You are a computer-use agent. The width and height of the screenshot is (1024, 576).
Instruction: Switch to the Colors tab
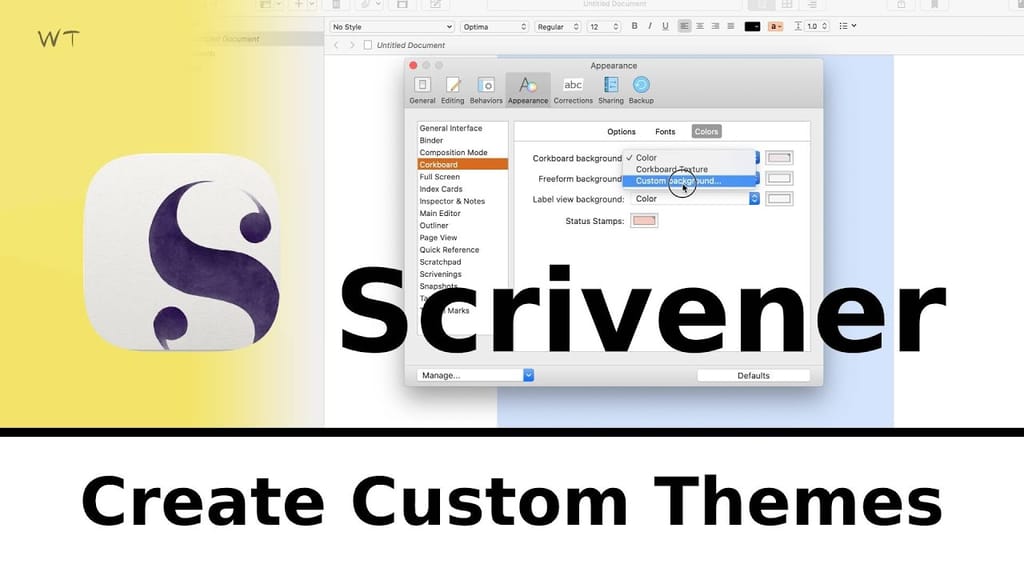(x=706, y=131)
